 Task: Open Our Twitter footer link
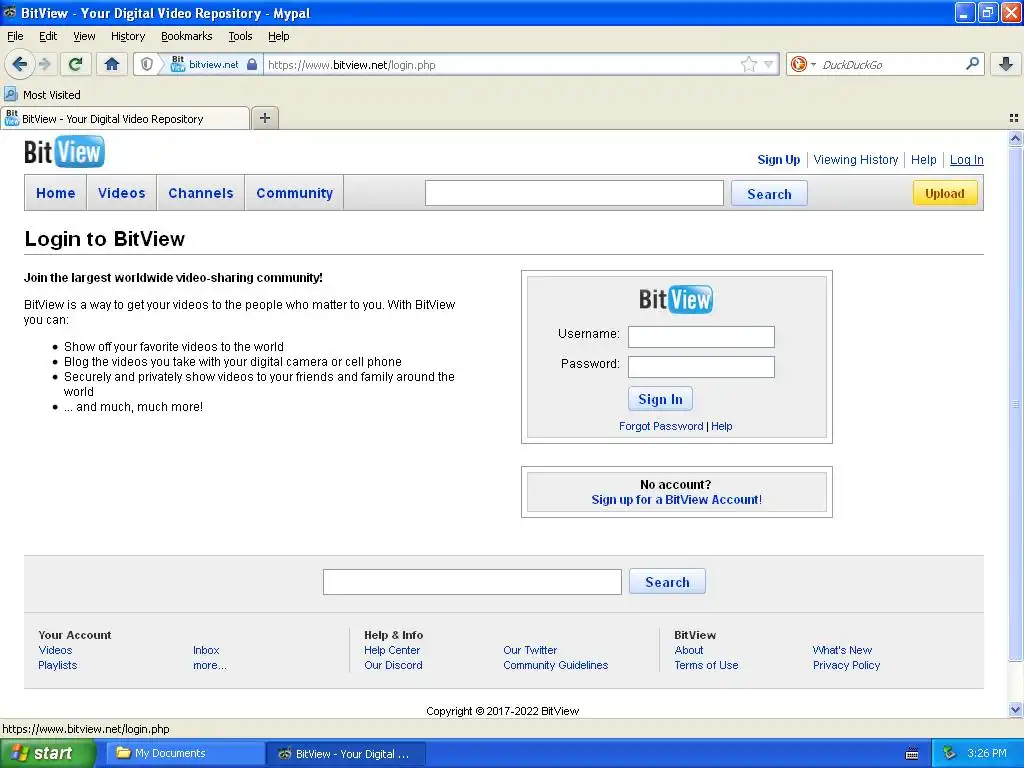tap(530, 650)
